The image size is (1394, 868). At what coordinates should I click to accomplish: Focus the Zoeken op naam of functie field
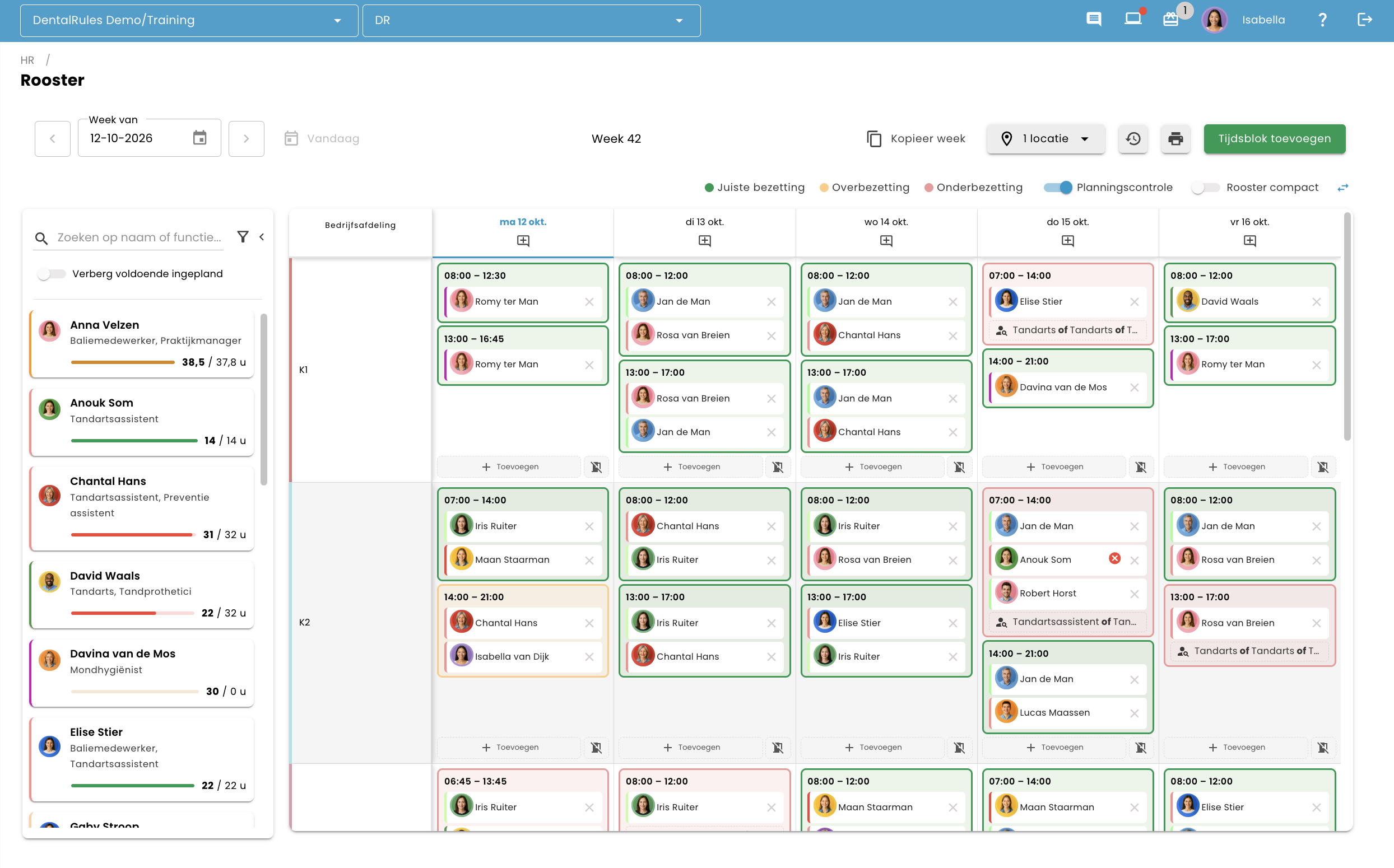point(139,237)
